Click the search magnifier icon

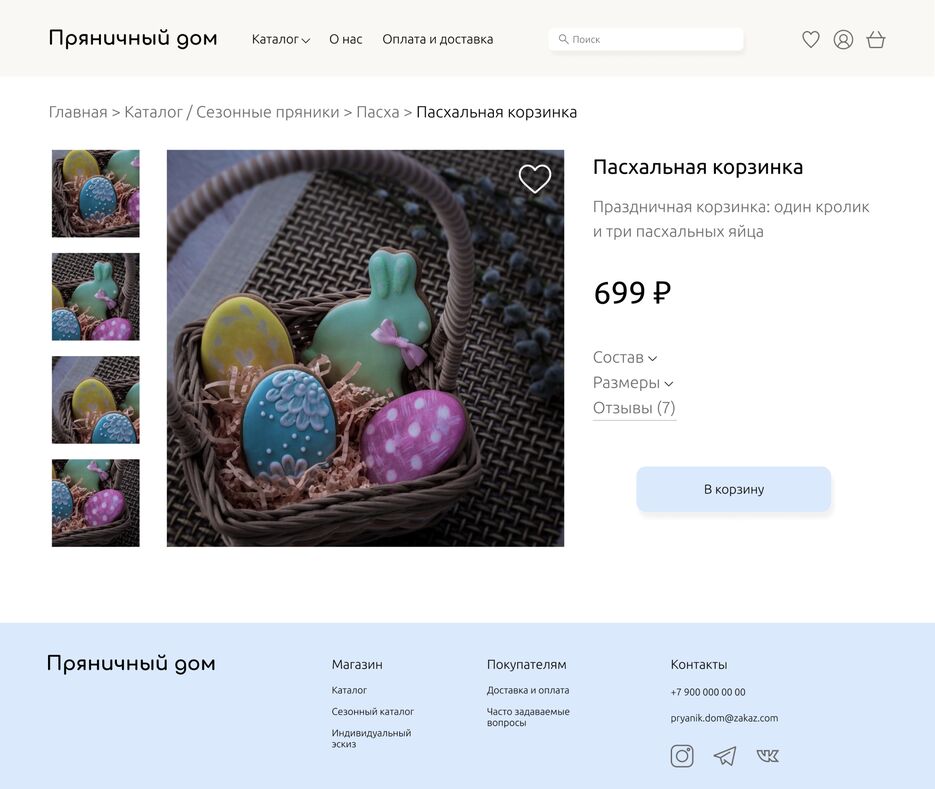point(563,39)
